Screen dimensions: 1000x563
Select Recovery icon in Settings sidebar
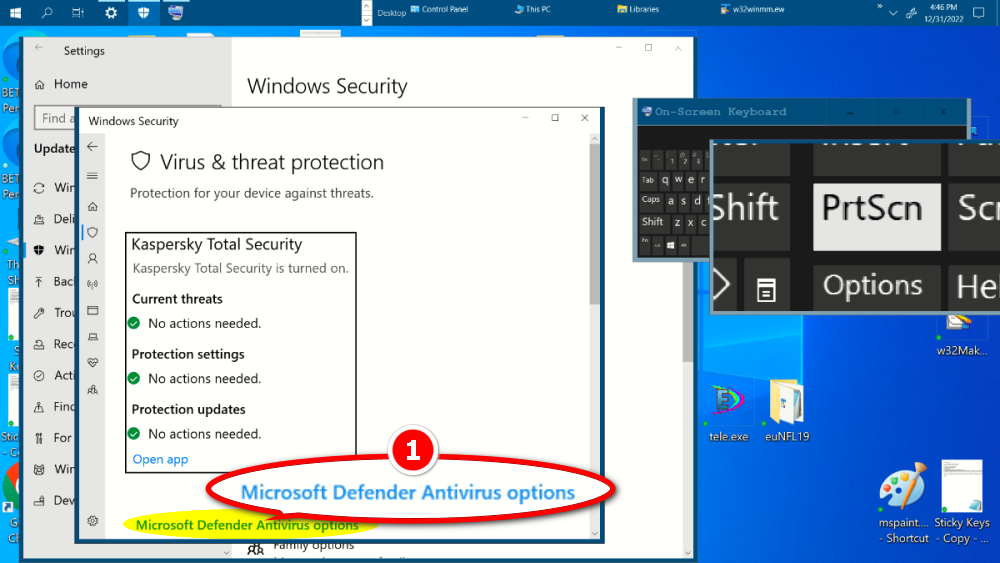pyautogui.click(x=40, y=344)
